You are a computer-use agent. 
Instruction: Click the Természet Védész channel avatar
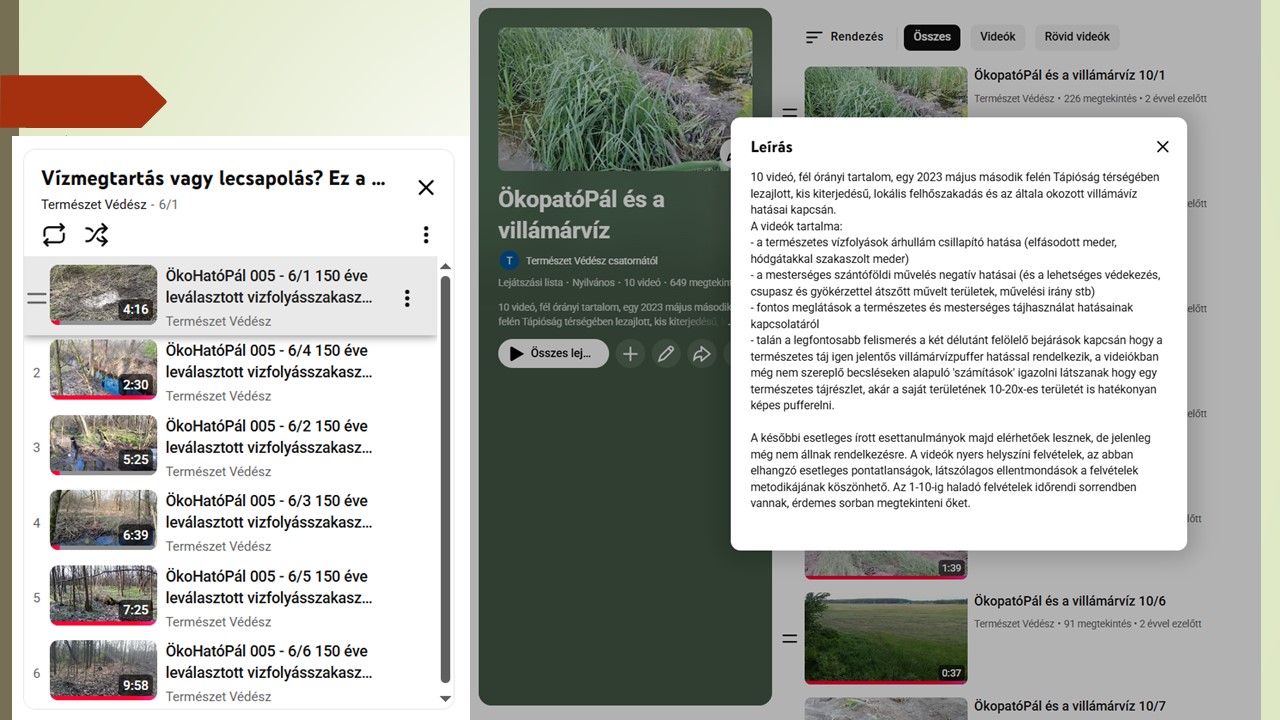(509, 260)
